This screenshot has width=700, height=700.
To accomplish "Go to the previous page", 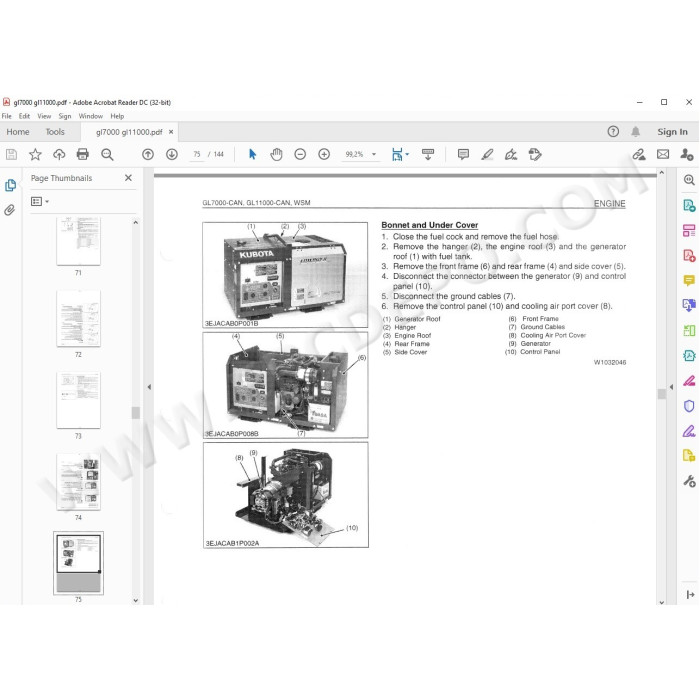I will [148, 154].
